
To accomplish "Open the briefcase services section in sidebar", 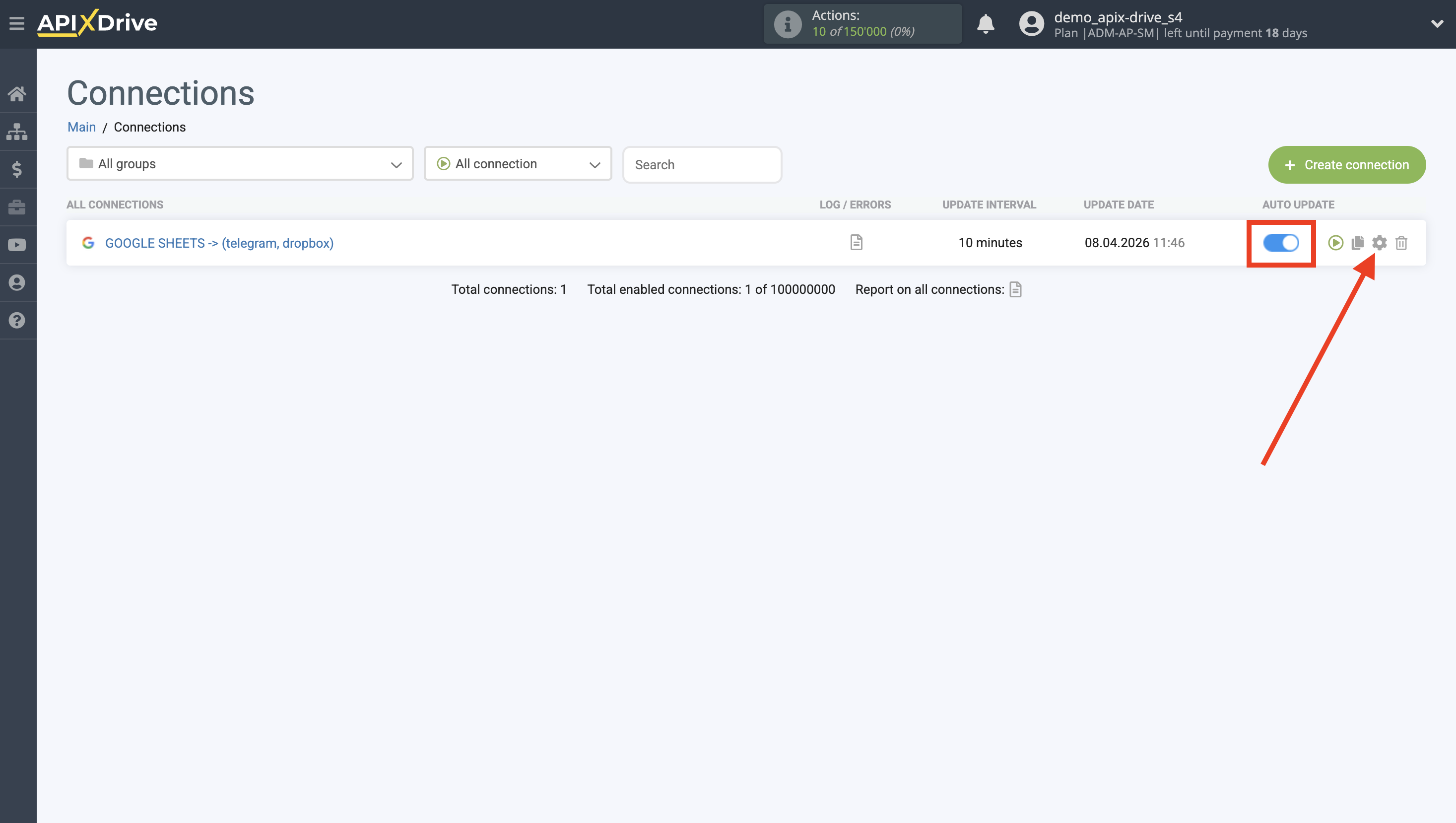I will tap(17, 207).
